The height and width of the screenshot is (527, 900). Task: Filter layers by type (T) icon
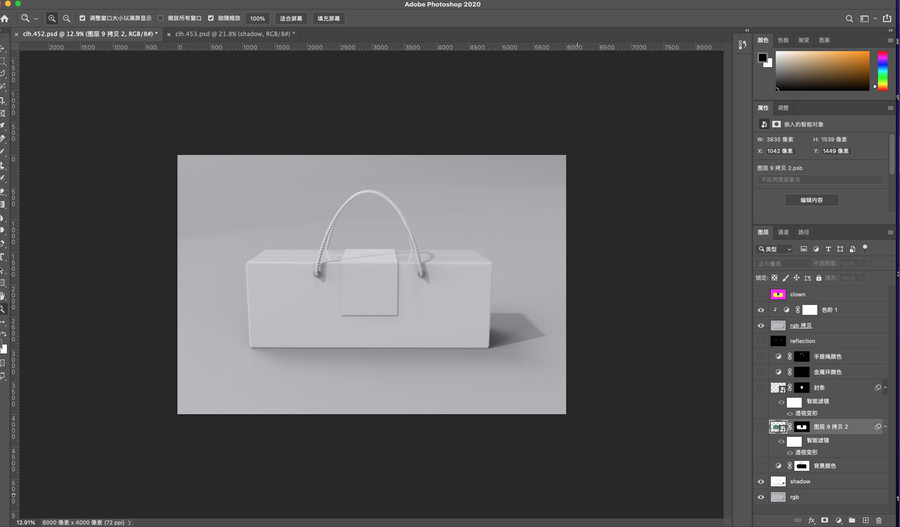[828, 249]
